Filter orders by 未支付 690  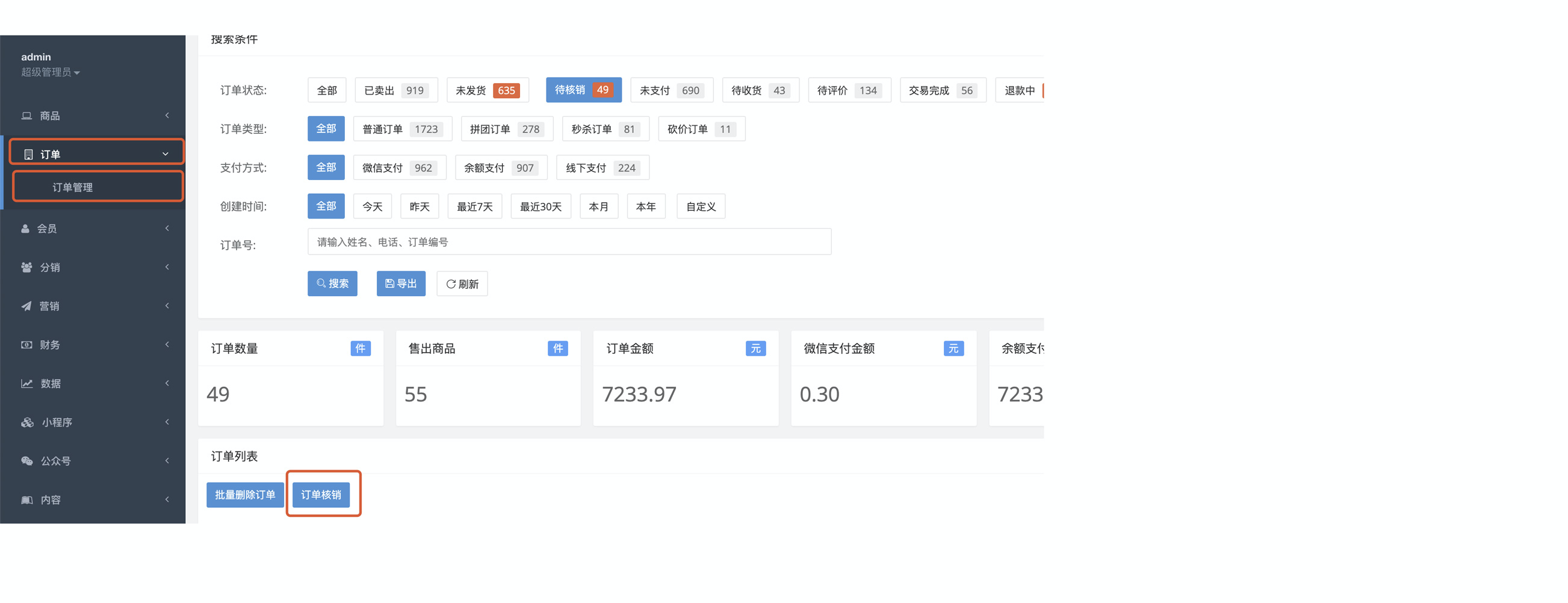pyautogui.click(x=672, y=91)
